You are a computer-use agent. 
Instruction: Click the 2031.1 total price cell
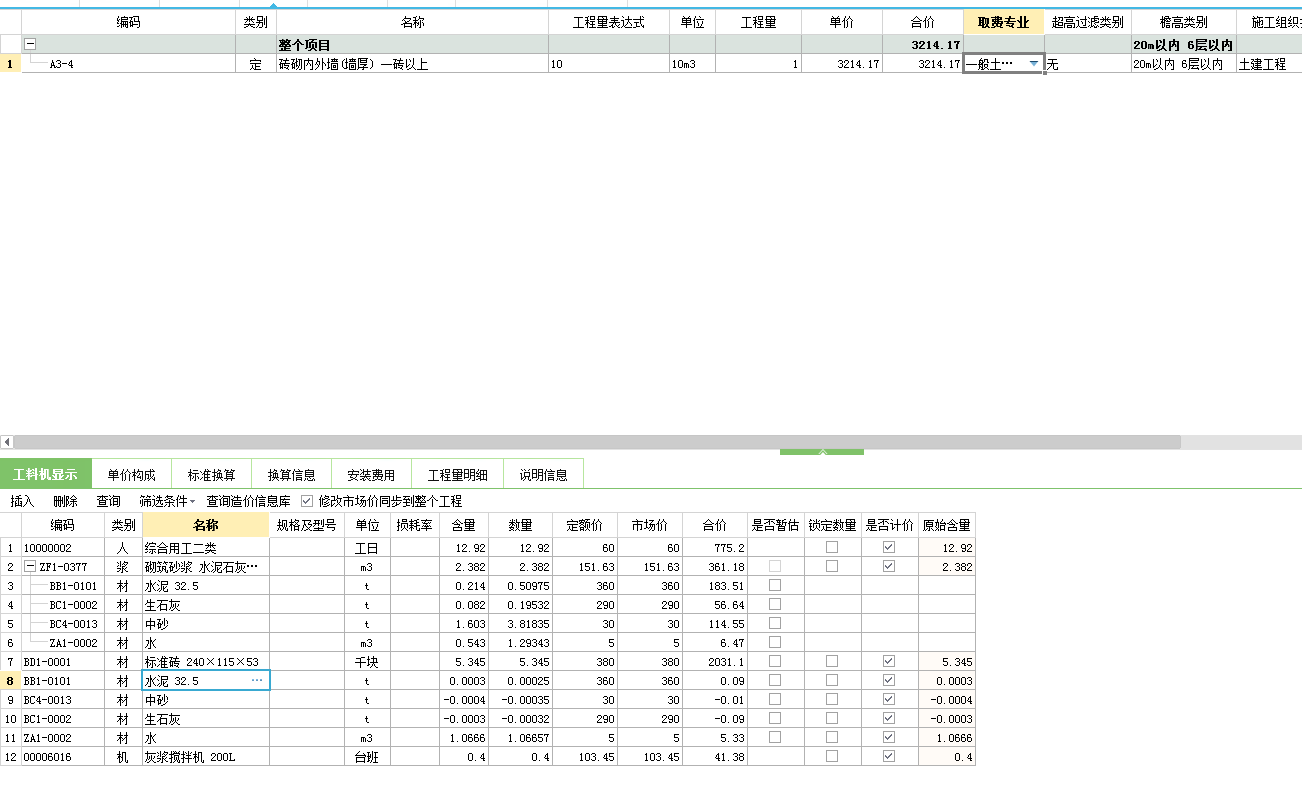coord(715,662)
